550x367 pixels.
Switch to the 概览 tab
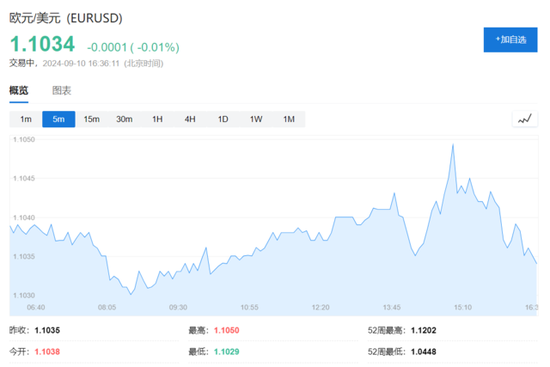(19, 91)
